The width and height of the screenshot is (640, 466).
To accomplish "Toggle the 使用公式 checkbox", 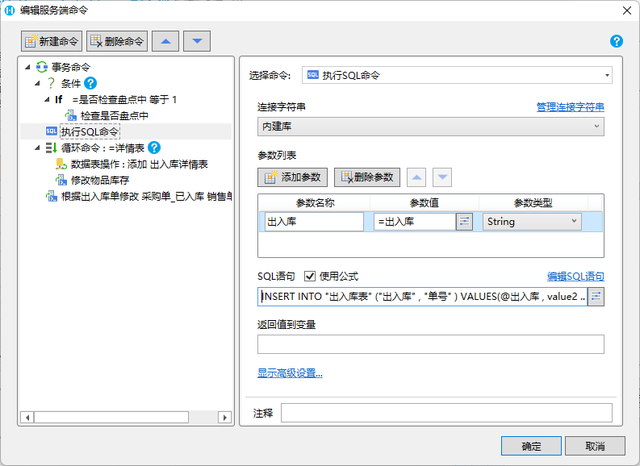I will 310,276.
